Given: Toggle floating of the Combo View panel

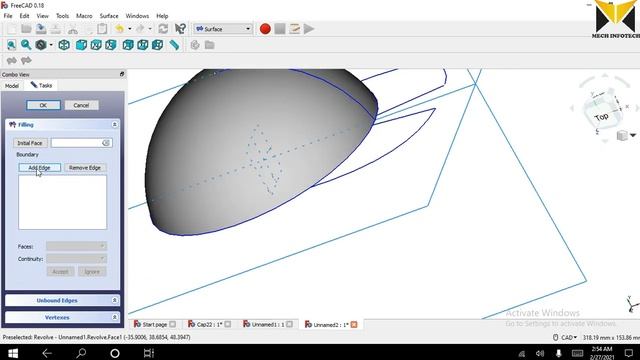Looking at the screenshot, I should [x=122, y=74].
